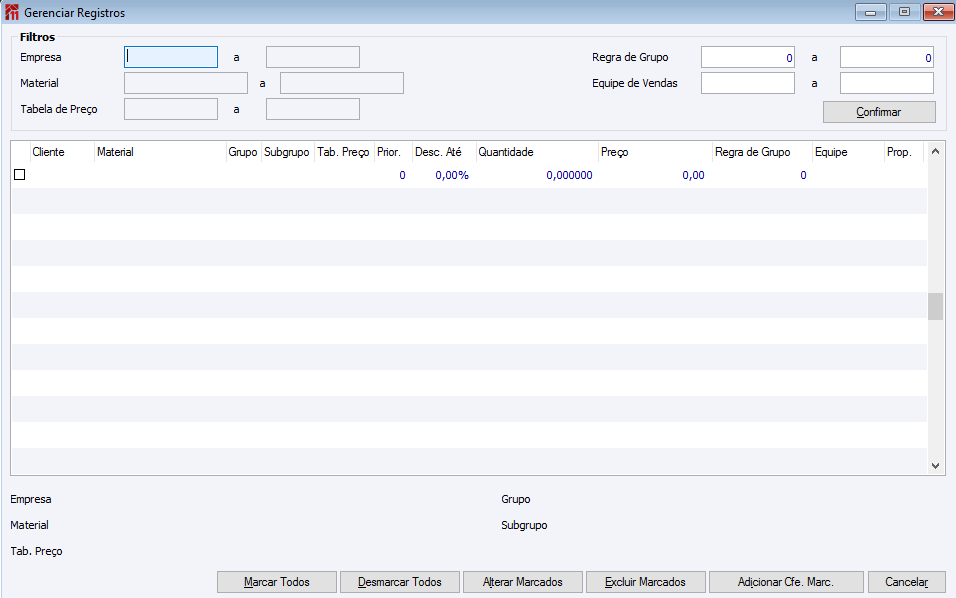
Task: Click the Desc. Até column header
Action: coord(444,152)
